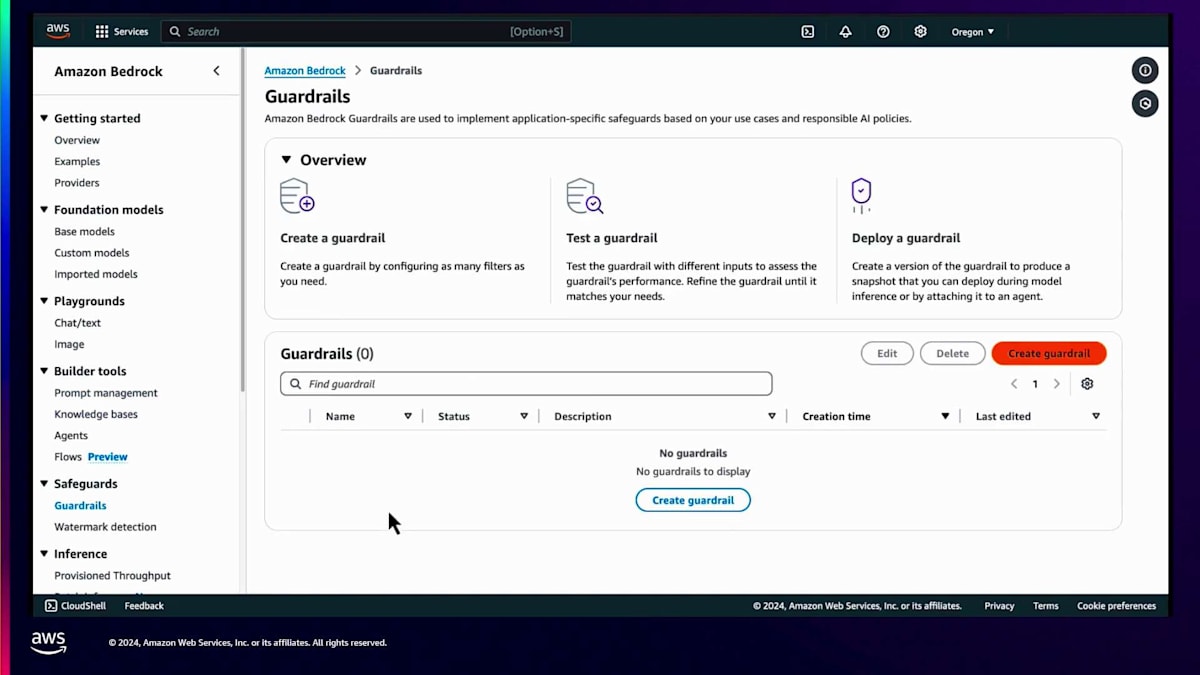Screen dimensions: 1200x675
Task: Collapse the Getting started section
Action: (x=44, y=118)
